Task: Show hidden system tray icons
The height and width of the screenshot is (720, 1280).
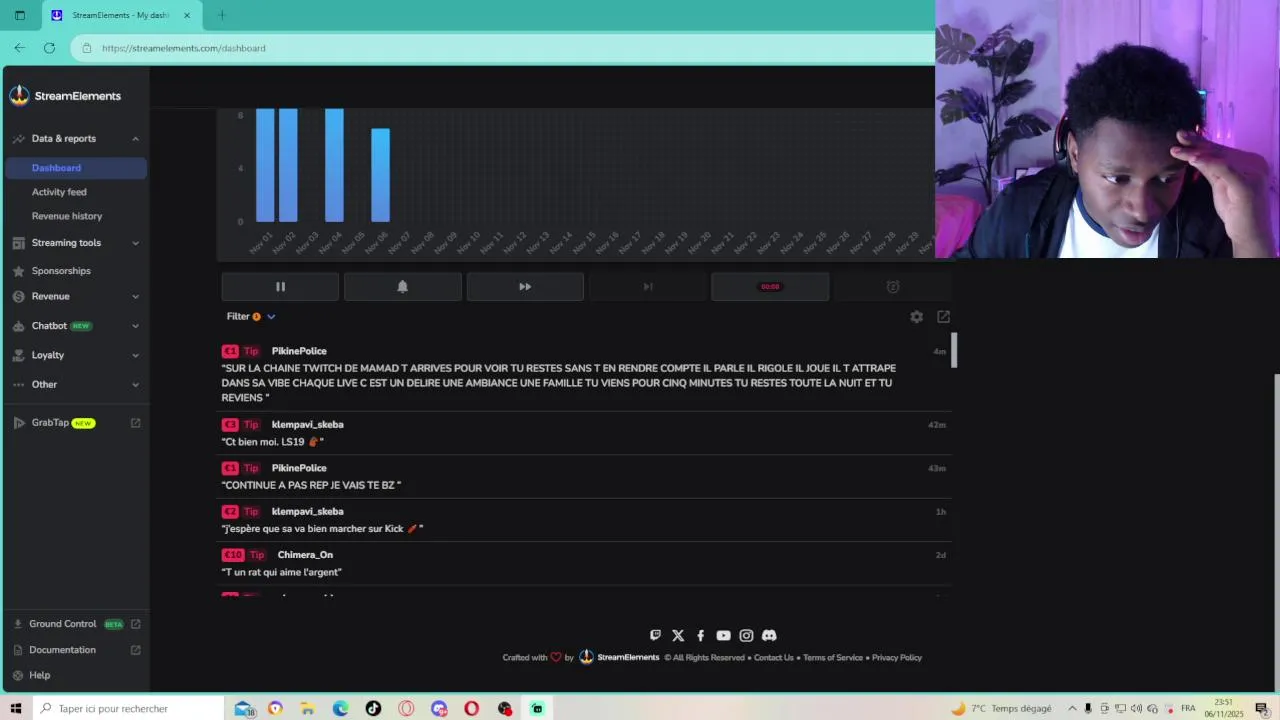Action: pos(1072,708)
